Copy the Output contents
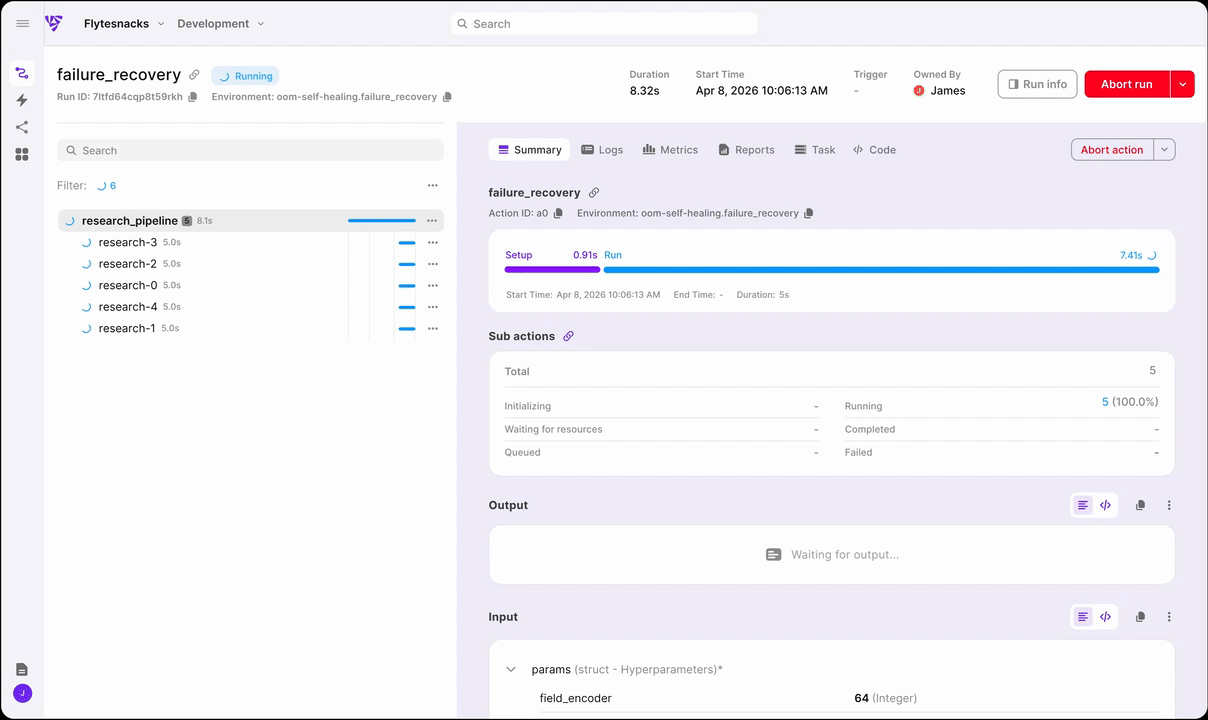 [1140, 505]
